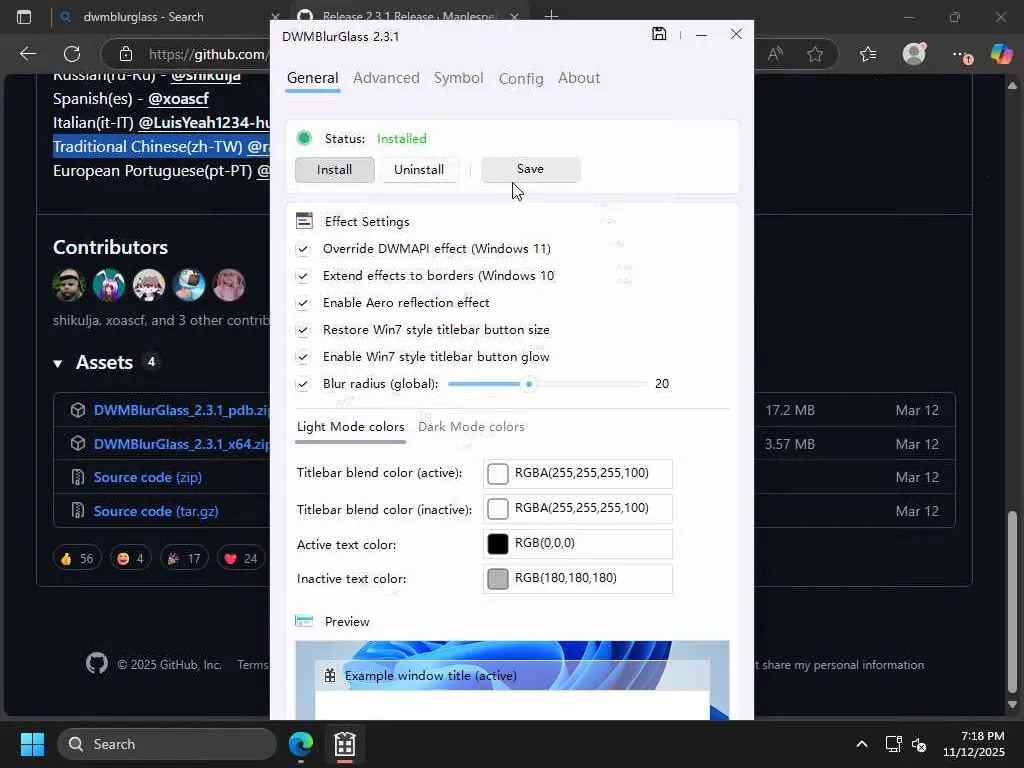Open a new Edge tab
The width and height of the screenshot is (1024, 768).
pos(551,16)
